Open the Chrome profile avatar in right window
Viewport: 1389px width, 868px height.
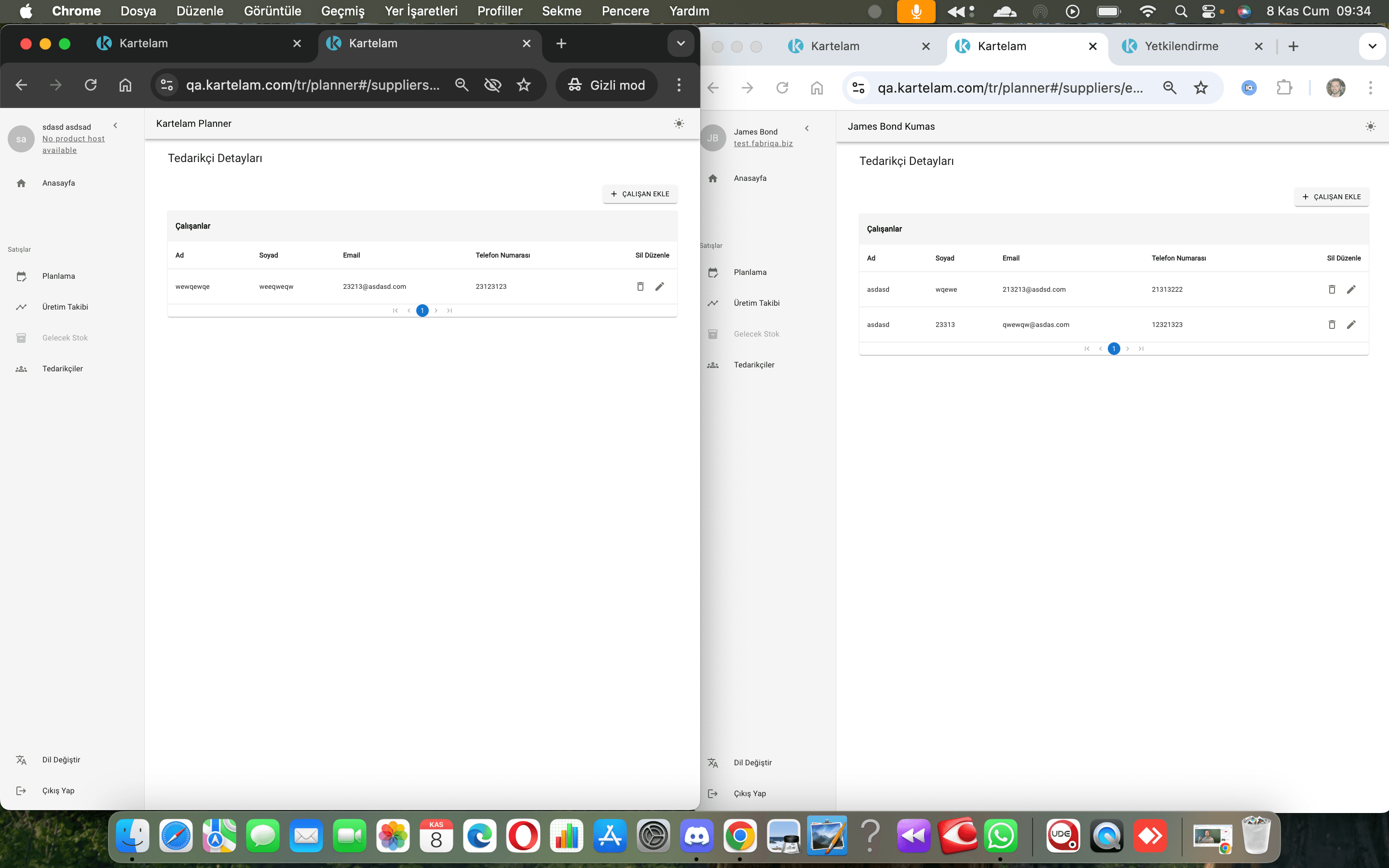(1335, 88)
